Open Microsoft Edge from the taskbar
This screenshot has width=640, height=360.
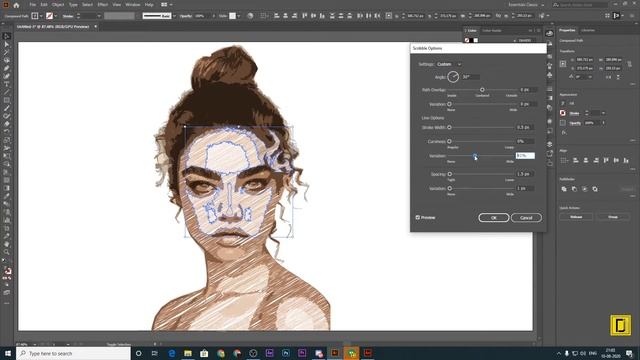[171, 353]
